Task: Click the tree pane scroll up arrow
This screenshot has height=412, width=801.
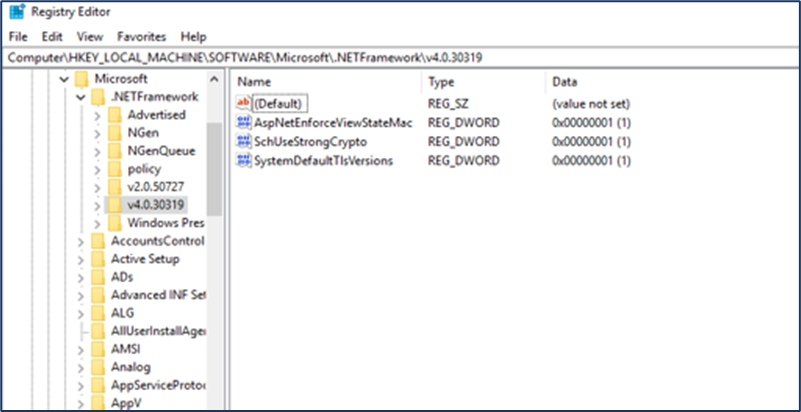Action: point(215,79)
